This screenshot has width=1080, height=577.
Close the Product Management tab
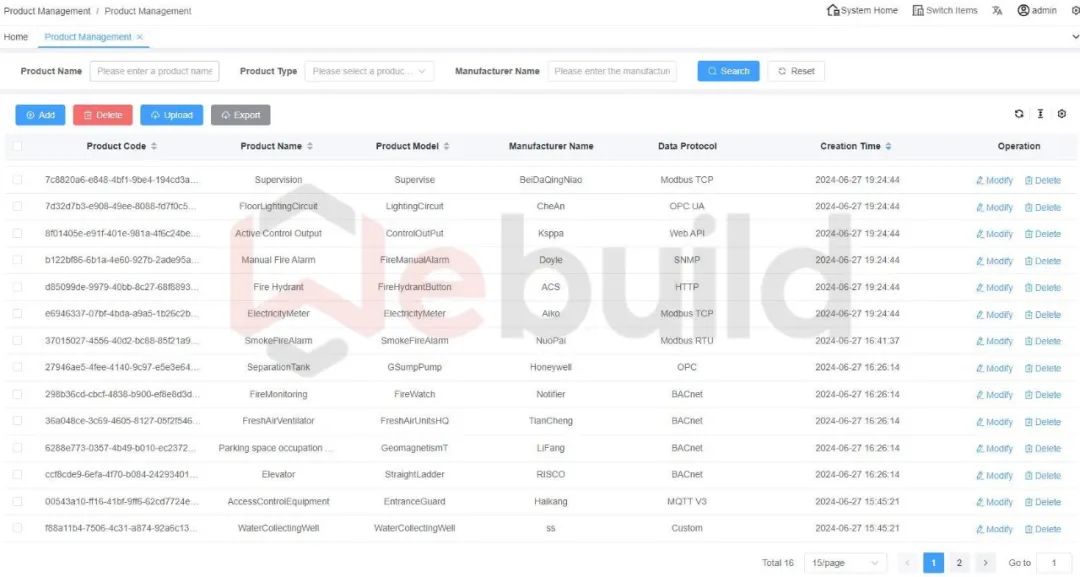coord(140,37)
